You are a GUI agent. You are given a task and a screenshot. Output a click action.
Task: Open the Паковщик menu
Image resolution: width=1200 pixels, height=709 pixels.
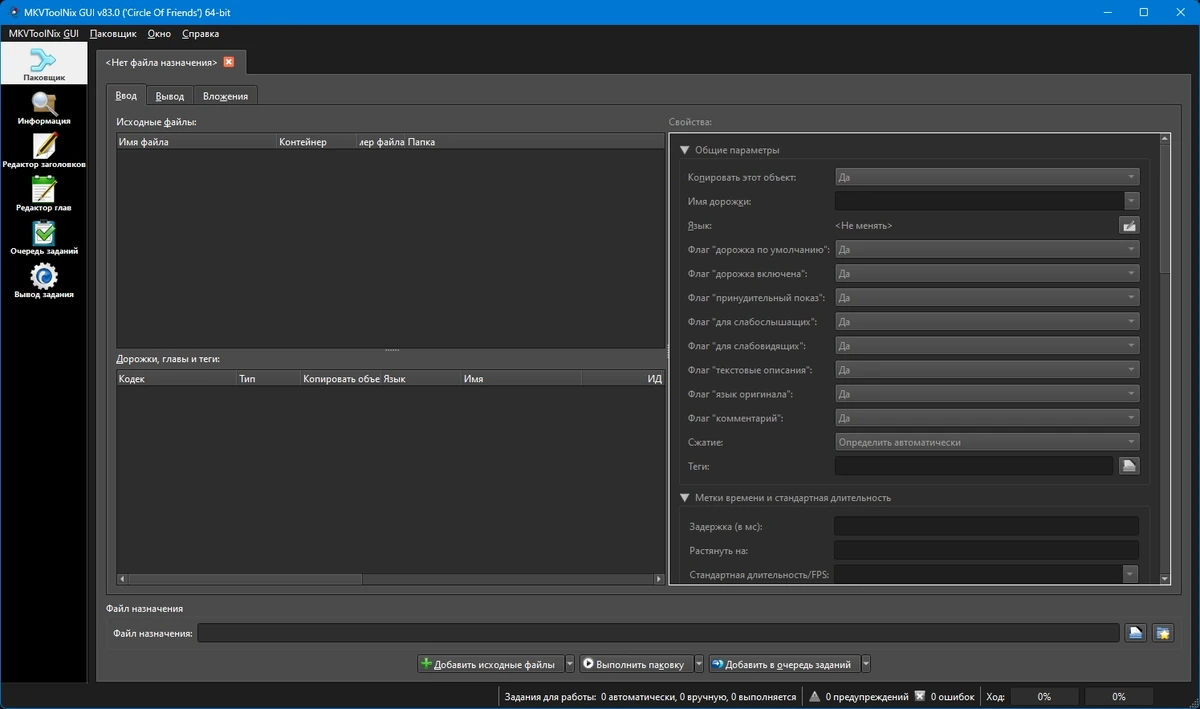tap(113, 33)
